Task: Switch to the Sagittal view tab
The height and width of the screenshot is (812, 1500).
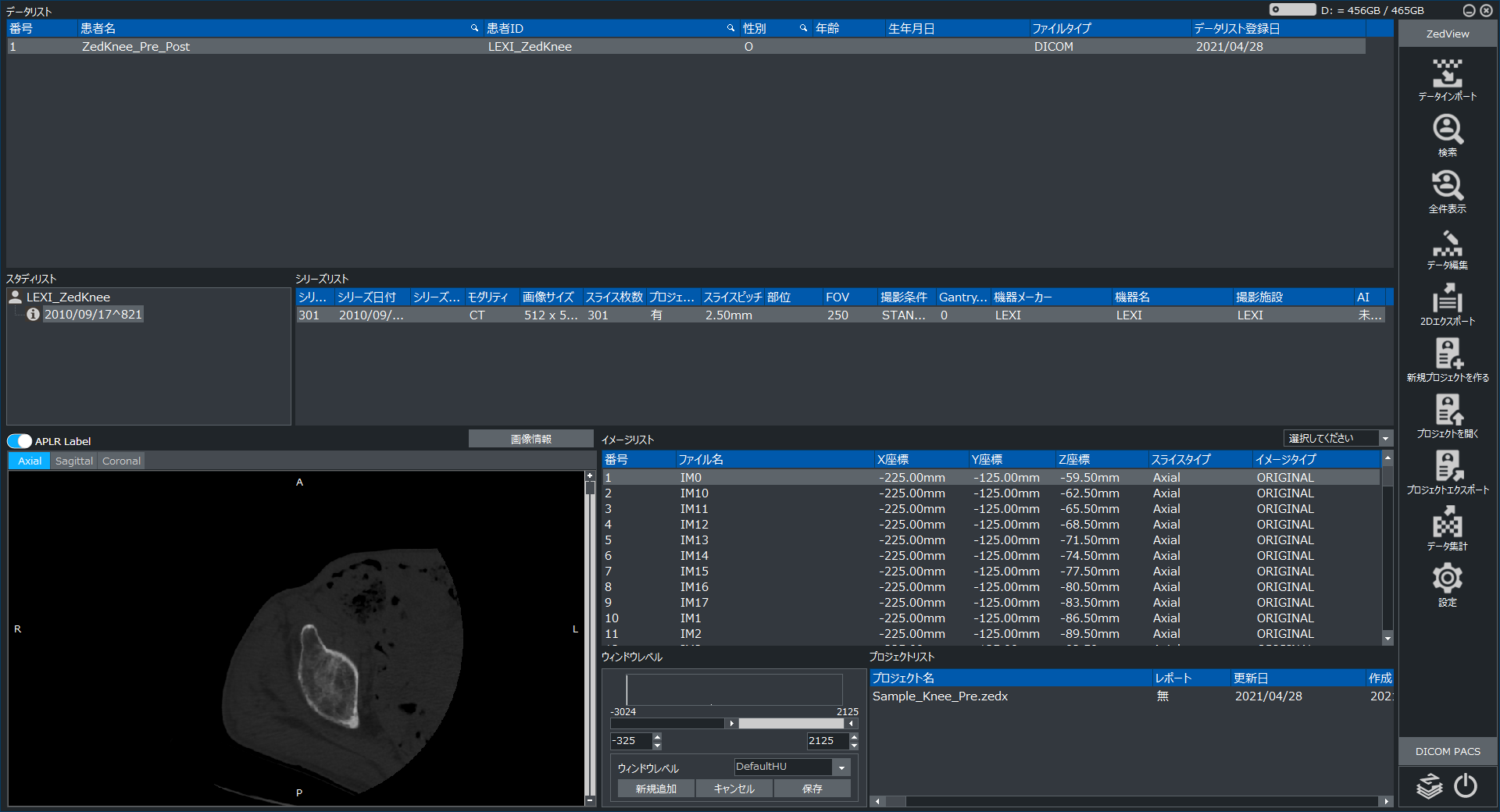Action: click(74, 461)
